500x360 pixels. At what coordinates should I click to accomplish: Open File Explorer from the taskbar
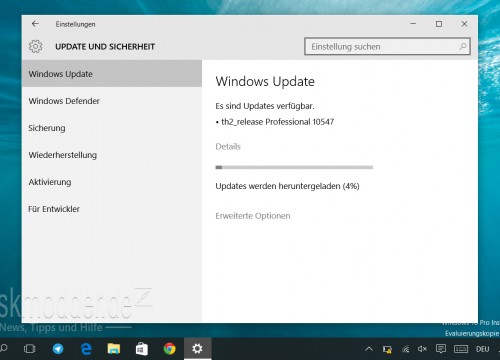[114, 349]
